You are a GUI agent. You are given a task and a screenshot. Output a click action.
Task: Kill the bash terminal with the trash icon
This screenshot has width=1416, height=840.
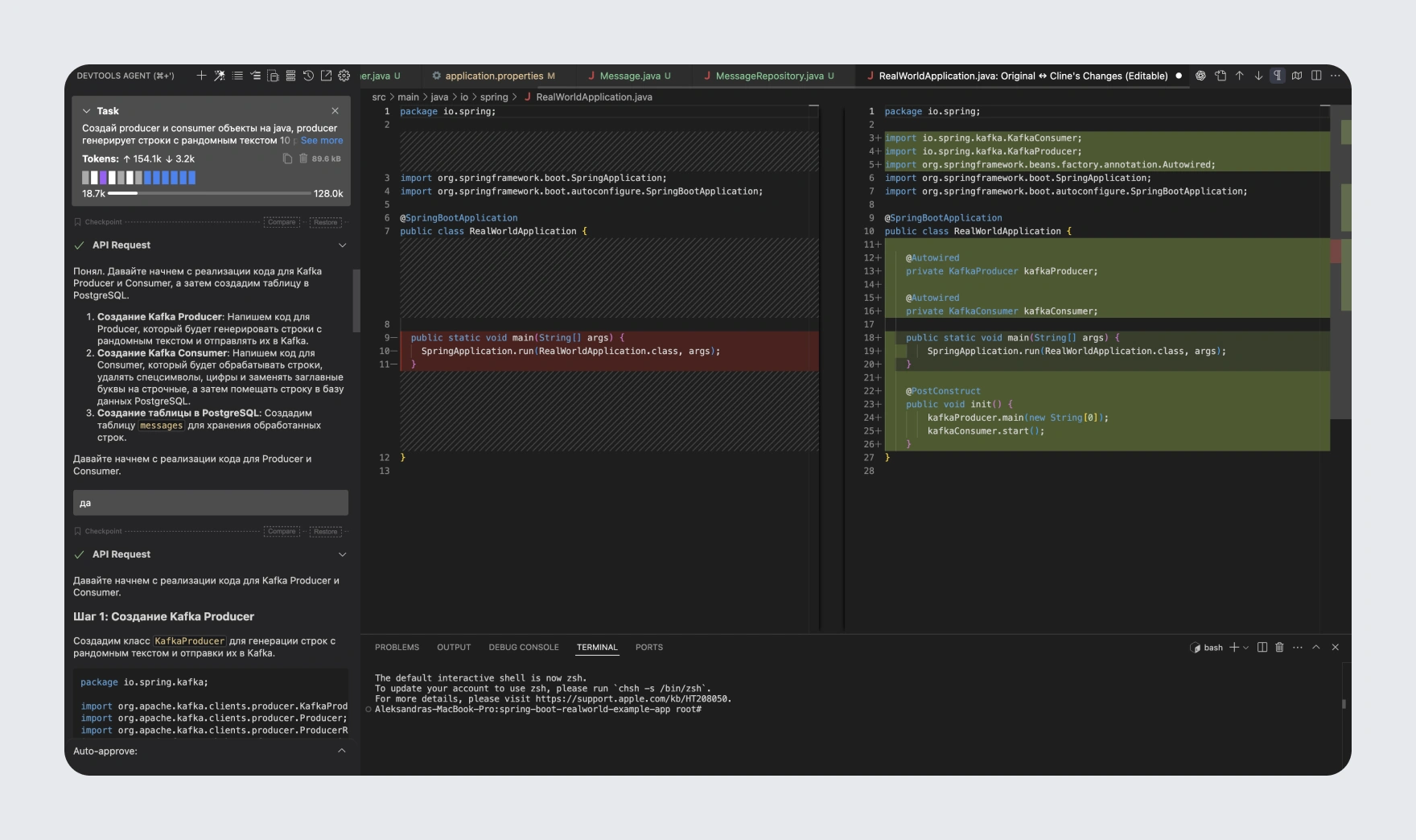coord(1280,647)
